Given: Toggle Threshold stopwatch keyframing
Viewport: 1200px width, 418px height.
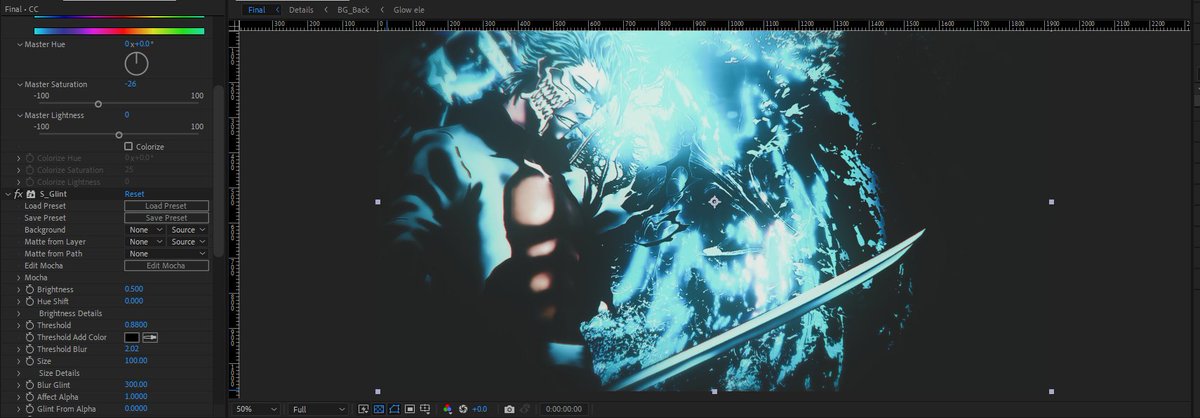Looking at the screenshot, I should click(30, 325).
